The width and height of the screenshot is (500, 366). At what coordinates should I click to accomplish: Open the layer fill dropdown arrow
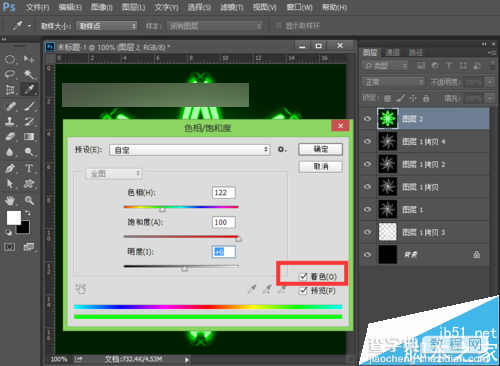(x=490, y=98)
